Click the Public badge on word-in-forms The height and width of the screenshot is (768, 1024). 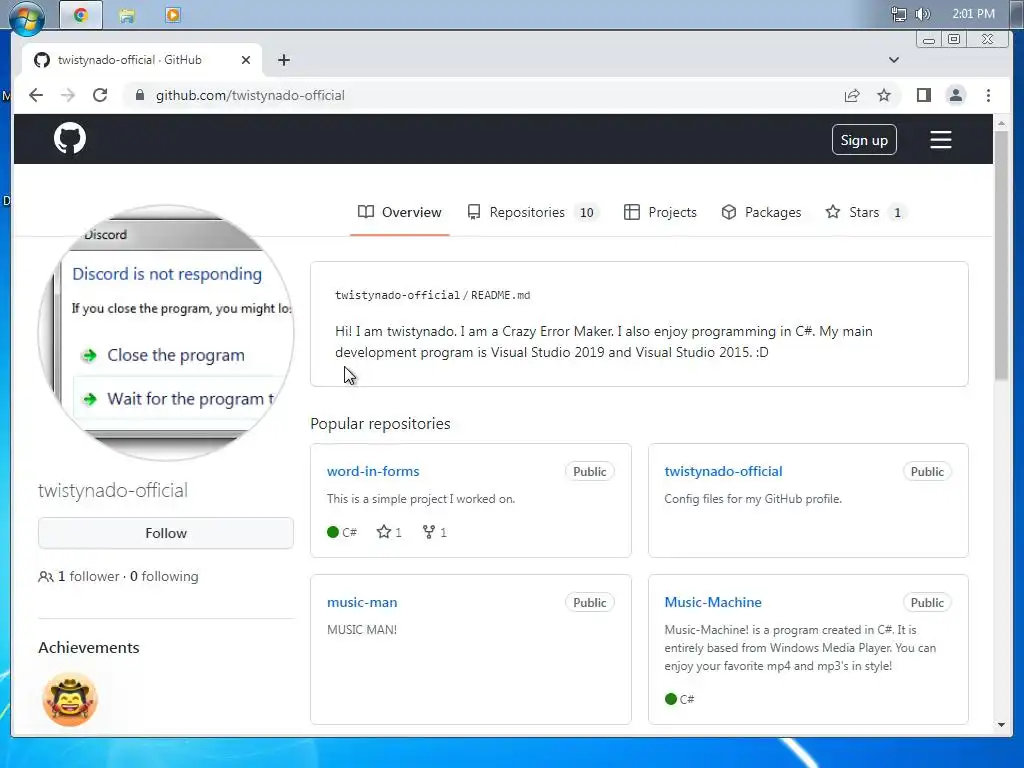coord(589,472)
